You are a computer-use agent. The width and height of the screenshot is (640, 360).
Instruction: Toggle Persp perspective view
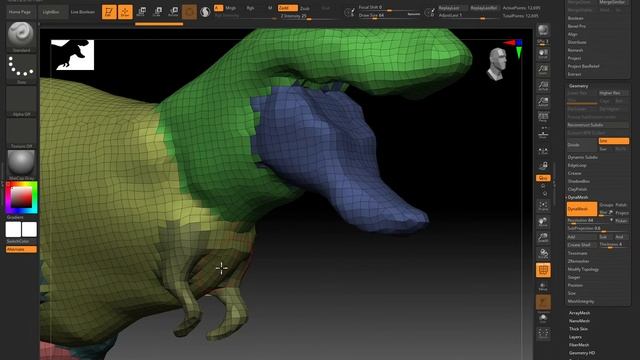[x=543, y=118]
